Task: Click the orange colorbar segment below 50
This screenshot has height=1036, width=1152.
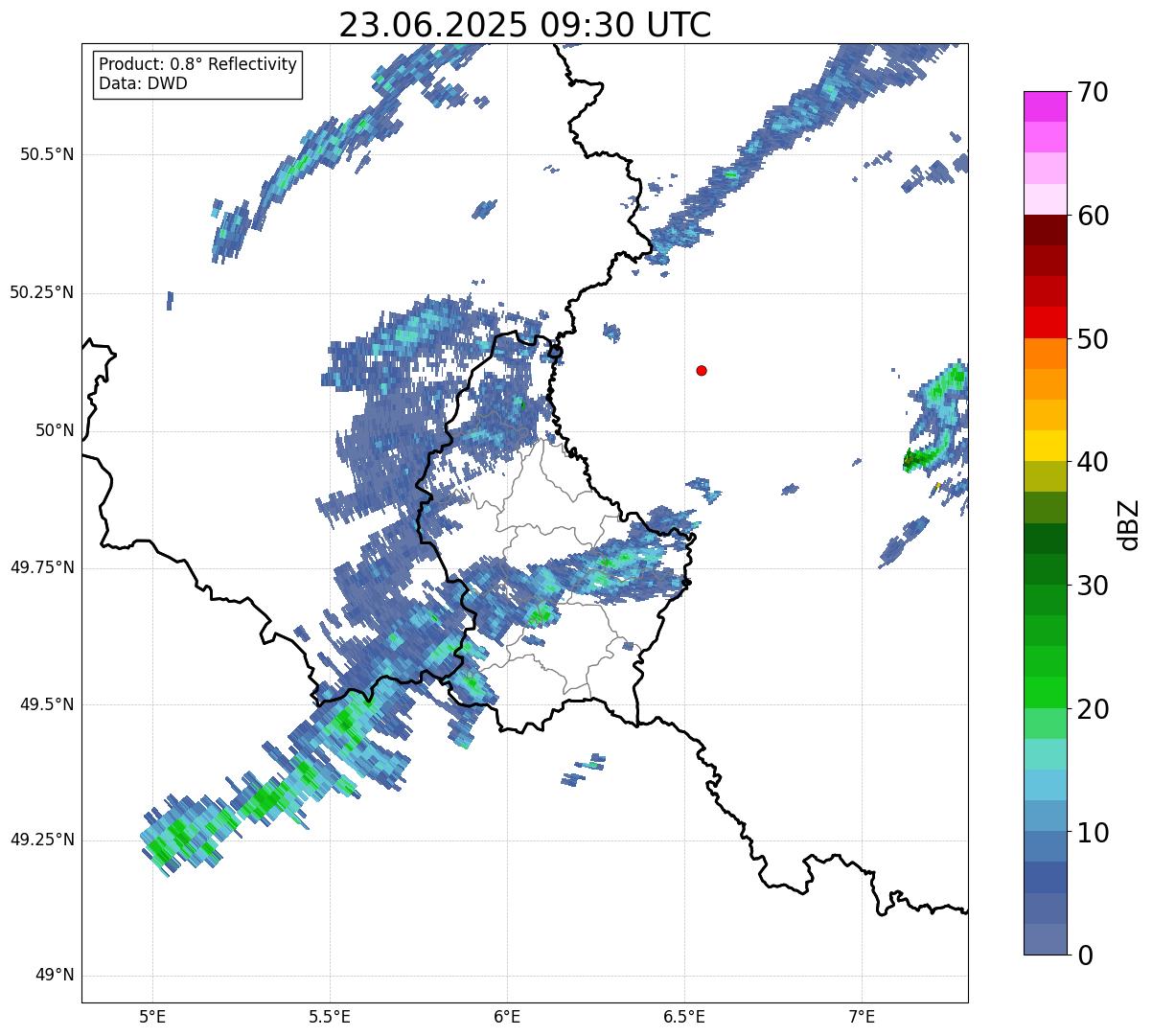Action: tap(1045, 354)
